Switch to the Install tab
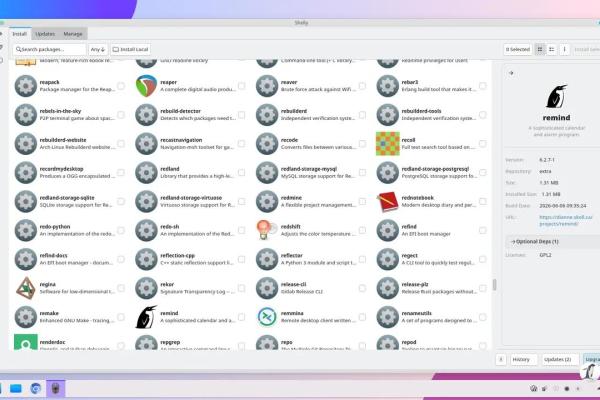600x400 pixels. [x=20, y=34]
